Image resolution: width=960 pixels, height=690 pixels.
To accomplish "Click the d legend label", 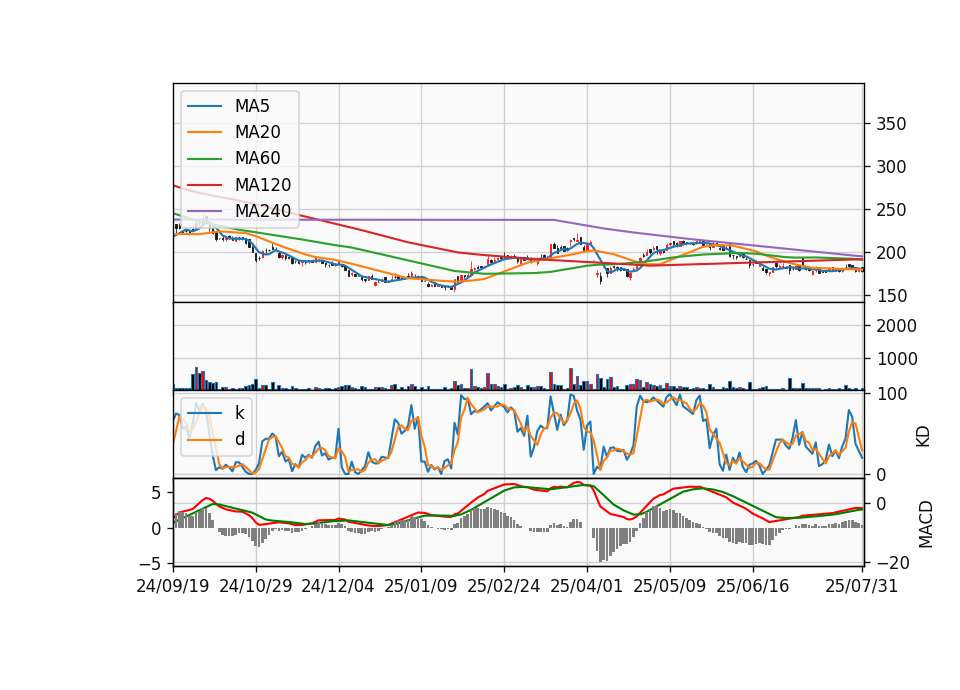I will [239, 439].
